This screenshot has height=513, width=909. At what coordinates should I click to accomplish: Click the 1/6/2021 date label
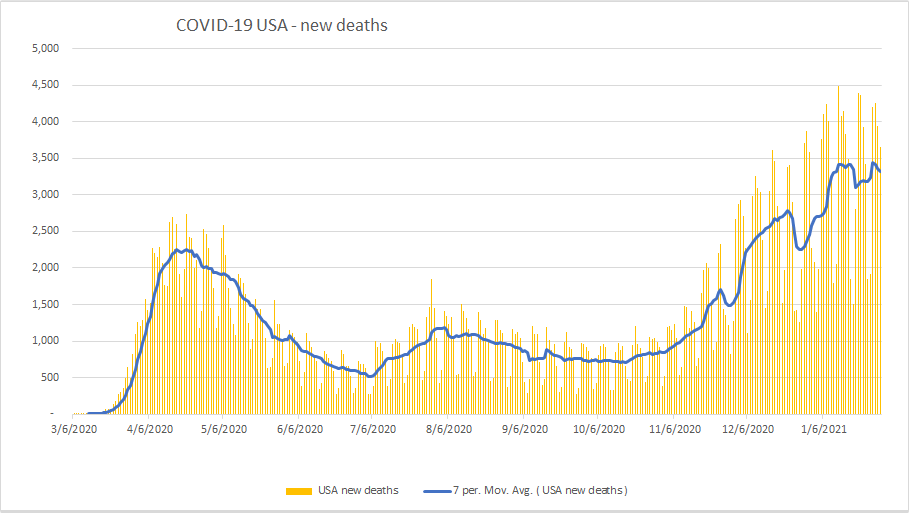point(824,430)
